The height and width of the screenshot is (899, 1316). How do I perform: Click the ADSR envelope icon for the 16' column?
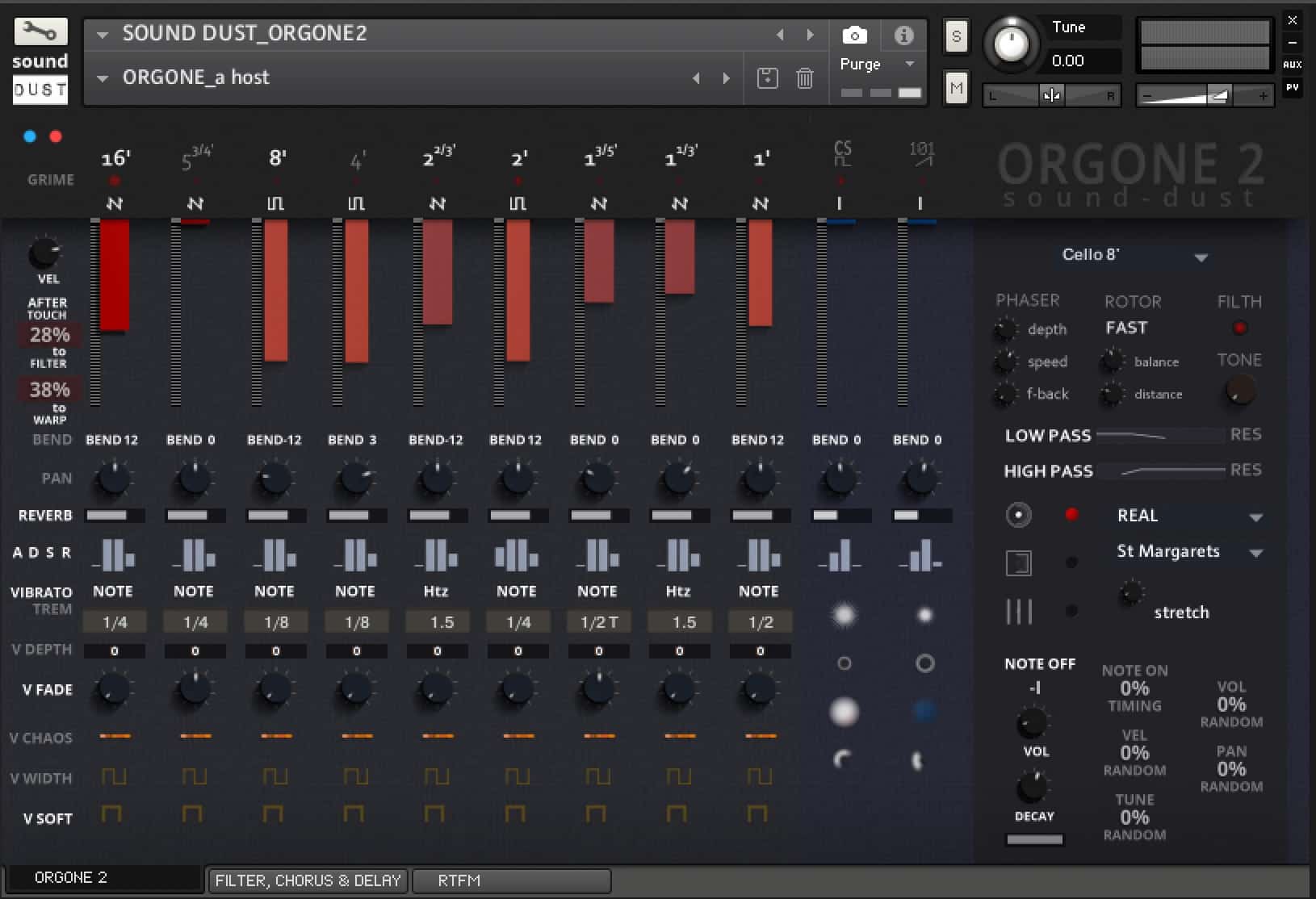(x=113, y=555)
